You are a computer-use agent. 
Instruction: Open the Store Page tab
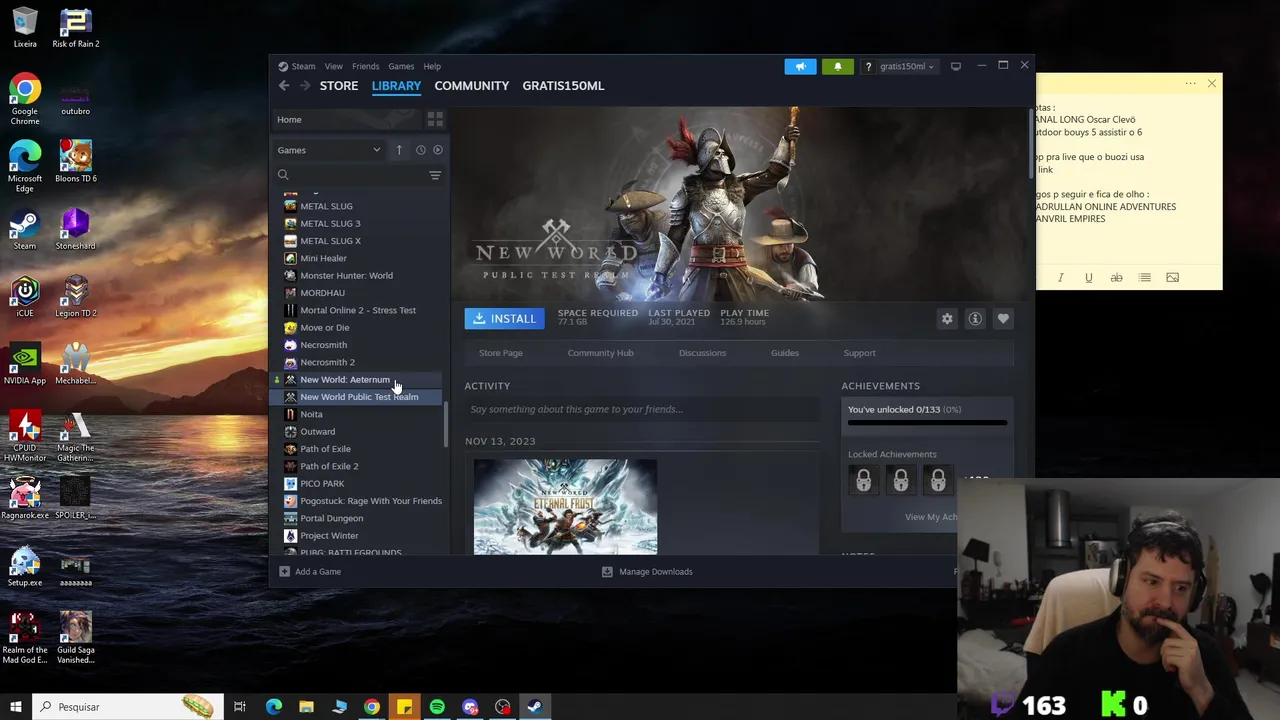tap(501, 353)
